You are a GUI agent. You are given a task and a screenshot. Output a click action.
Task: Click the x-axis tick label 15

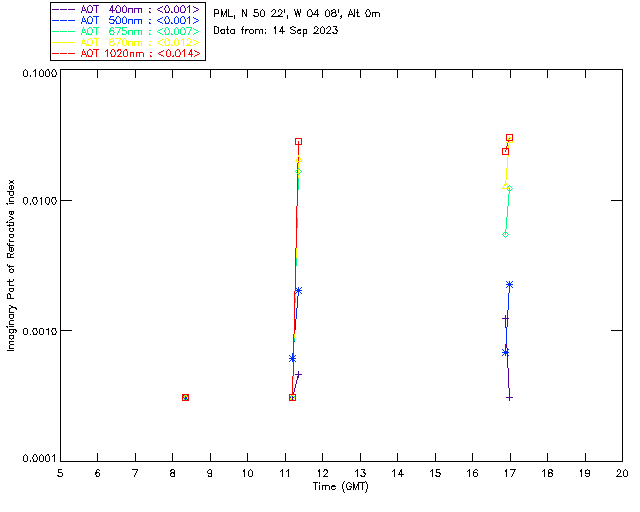pos(435,473)
